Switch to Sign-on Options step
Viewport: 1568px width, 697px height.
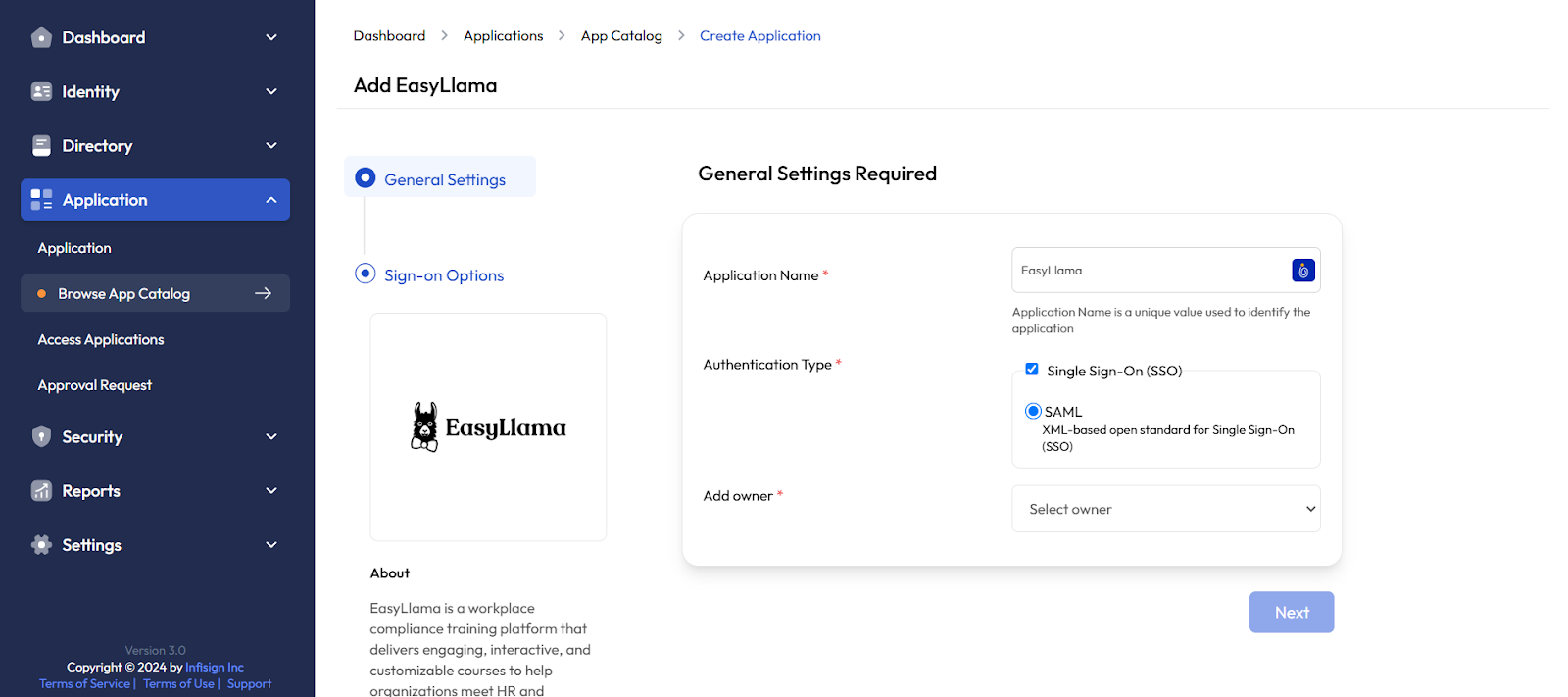click(429, 275)
